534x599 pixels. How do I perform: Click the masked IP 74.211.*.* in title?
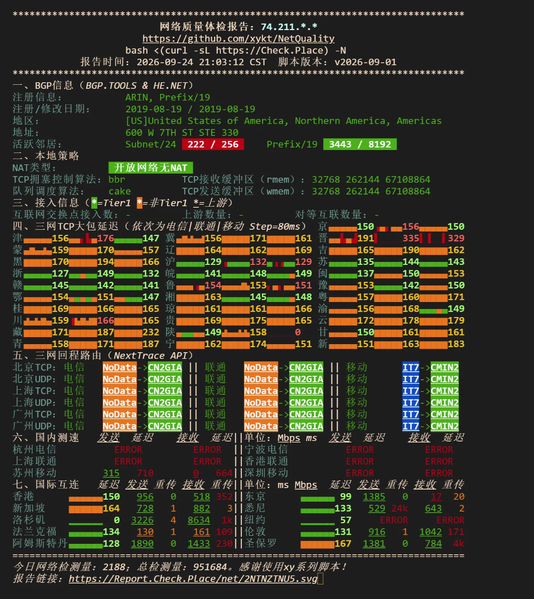click(289, 27)
